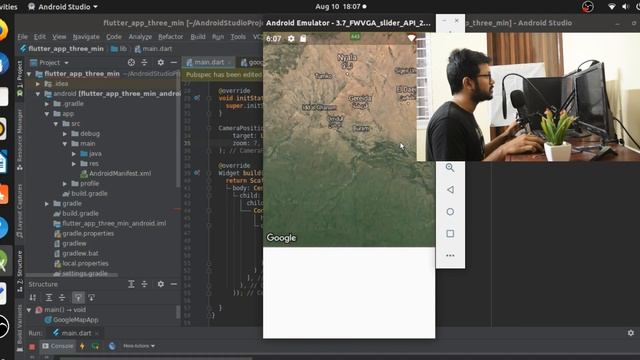This screenshot has width=640, height=360.
Task: Collapse the app folder arrow
Action: pos(47,114)
